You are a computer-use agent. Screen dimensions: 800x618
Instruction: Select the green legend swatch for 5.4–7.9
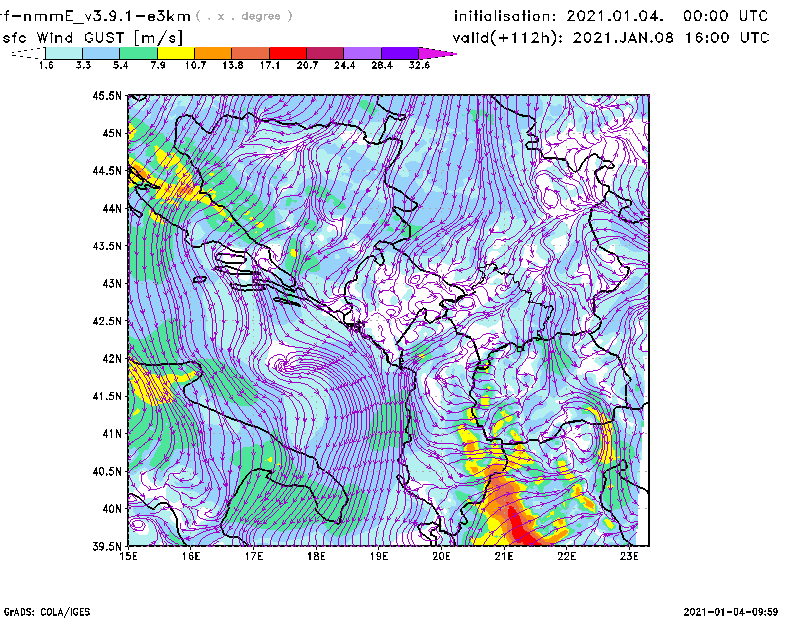click(138, 53)
